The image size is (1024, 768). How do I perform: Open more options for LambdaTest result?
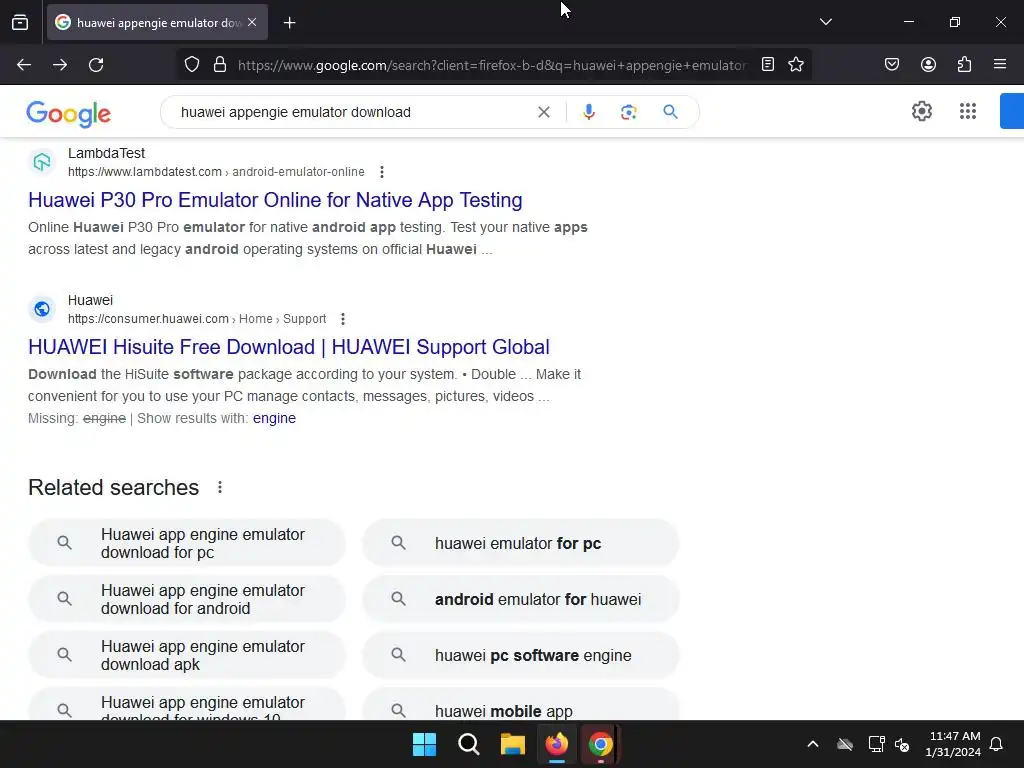click(382, 172)
